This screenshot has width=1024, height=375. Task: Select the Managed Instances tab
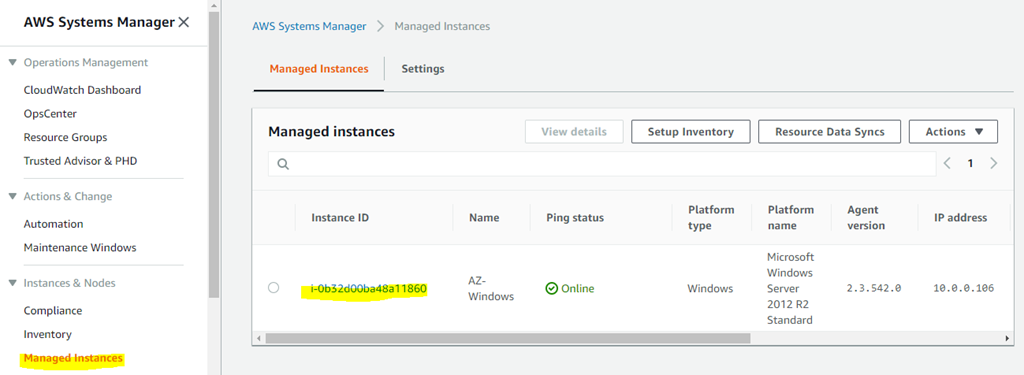(319, 69)
